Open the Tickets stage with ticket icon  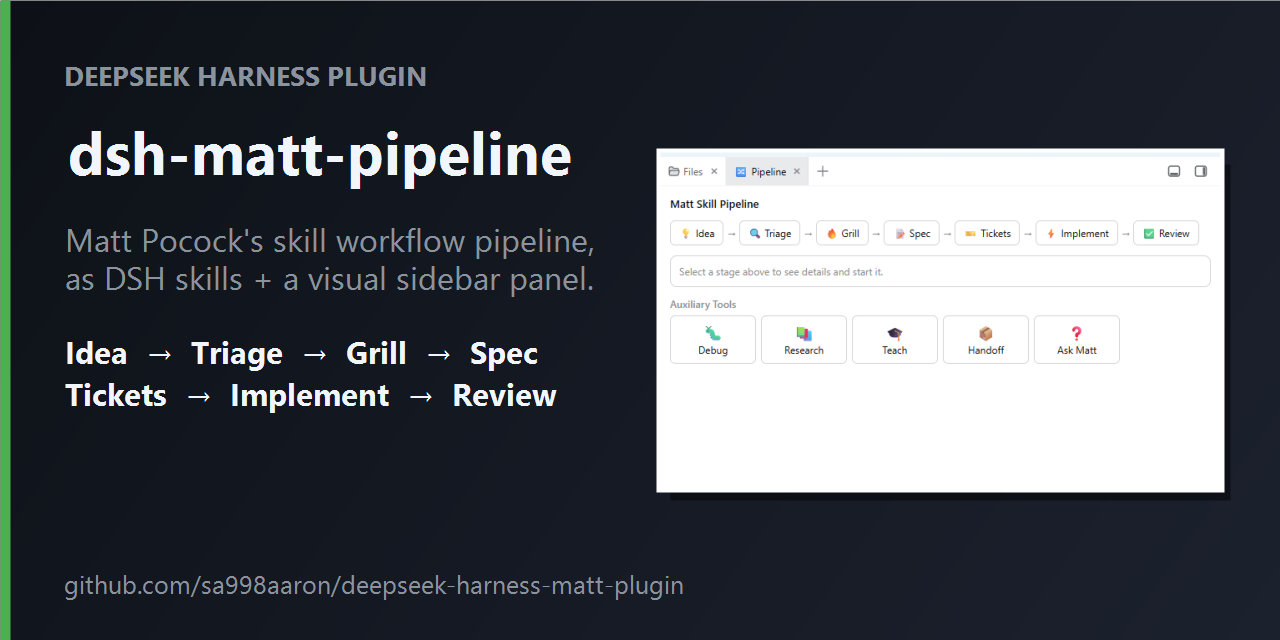pos(988,234)
